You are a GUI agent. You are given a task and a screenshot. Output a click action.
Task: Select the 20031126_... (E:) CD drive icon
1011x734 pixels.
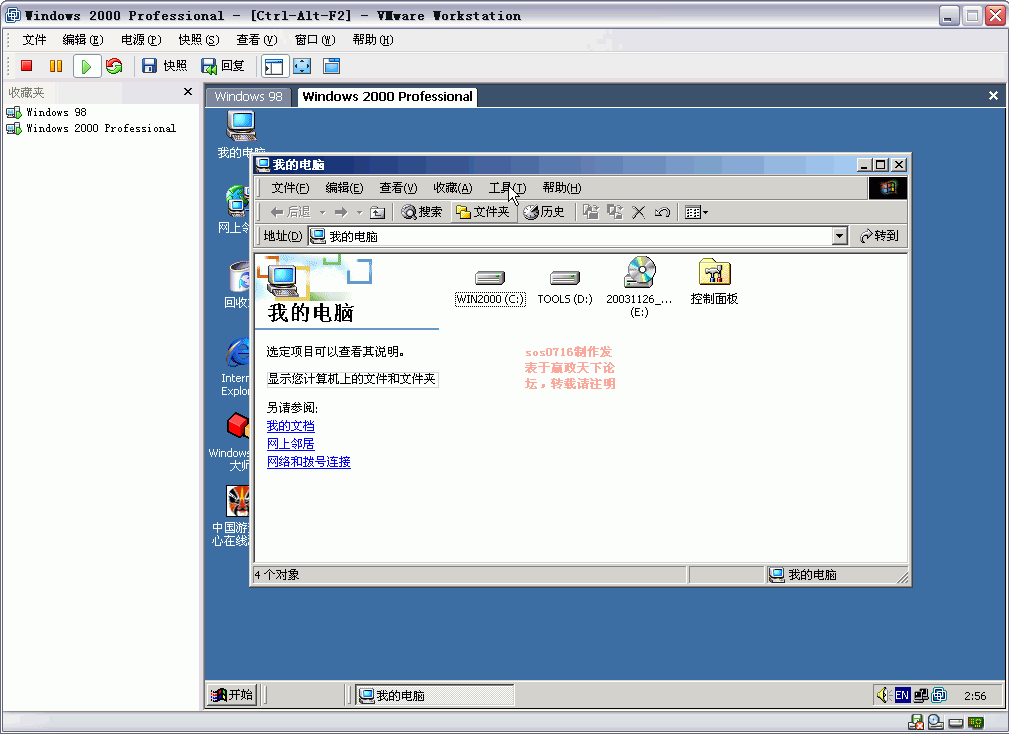click(x=640, y=287)
